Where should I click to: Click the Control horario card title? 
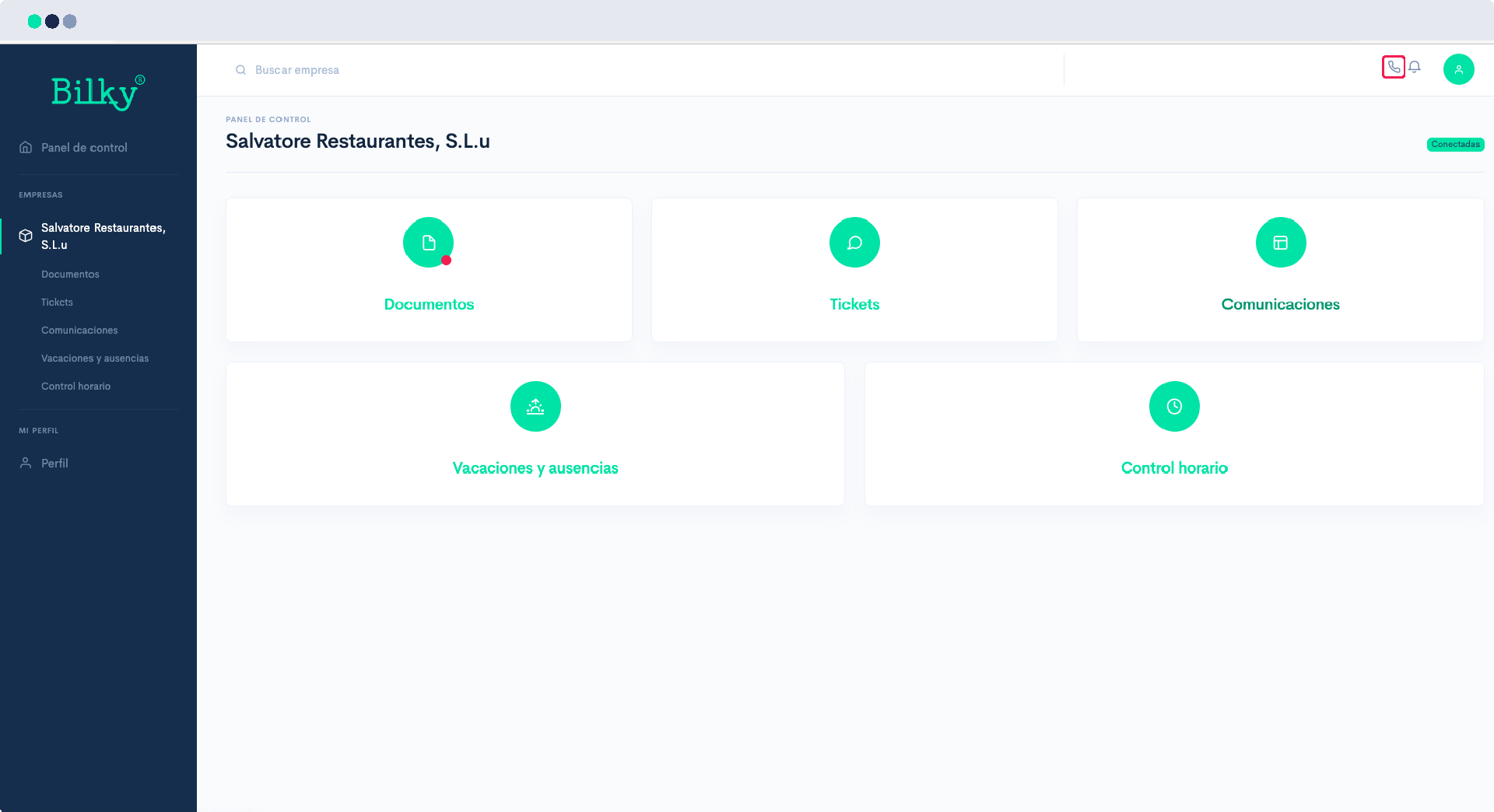(x=1174, y=468)
